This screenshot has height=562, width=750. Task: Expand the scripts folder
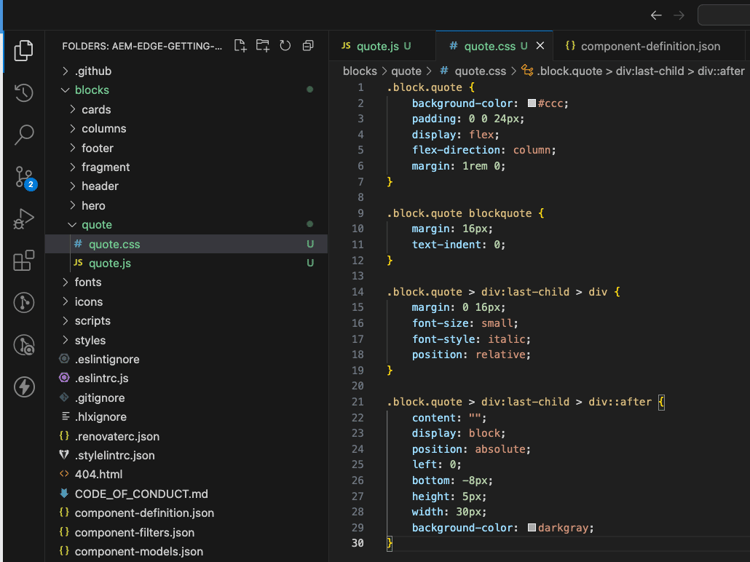(92, 321)
